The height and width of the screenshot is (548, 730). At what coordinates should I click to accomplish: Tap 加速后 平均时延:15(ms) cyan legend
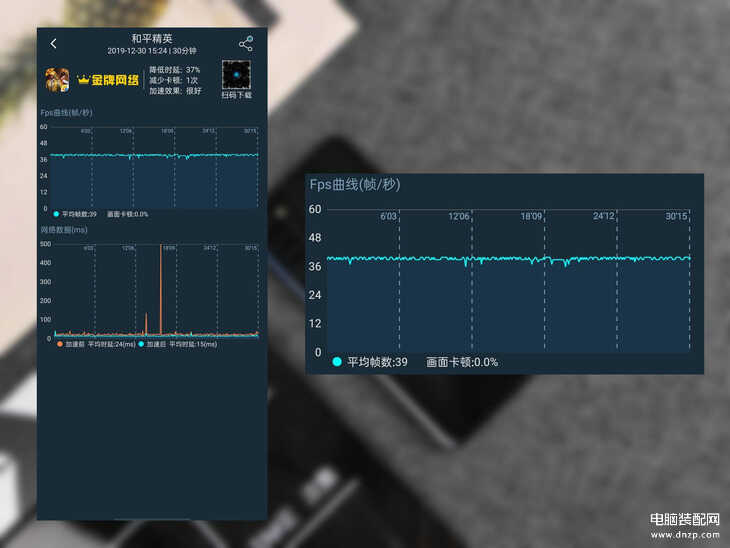tap(178, 344)
